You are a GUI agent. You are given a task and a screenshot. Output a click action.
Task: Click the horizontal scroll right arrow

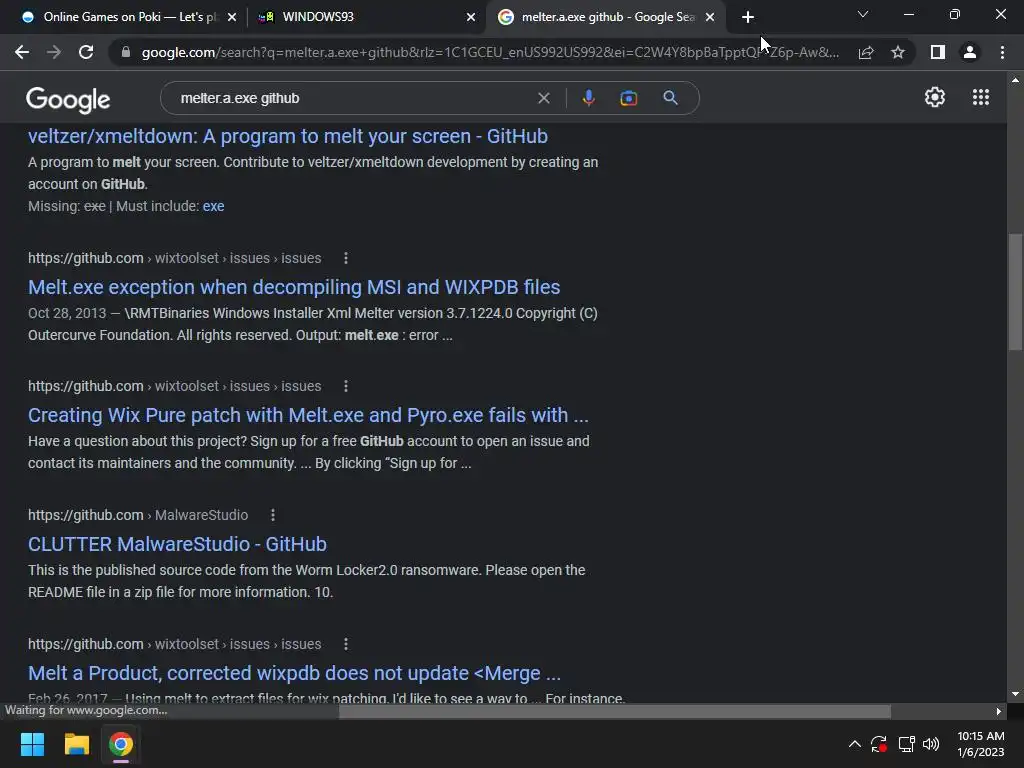[999, 711]
